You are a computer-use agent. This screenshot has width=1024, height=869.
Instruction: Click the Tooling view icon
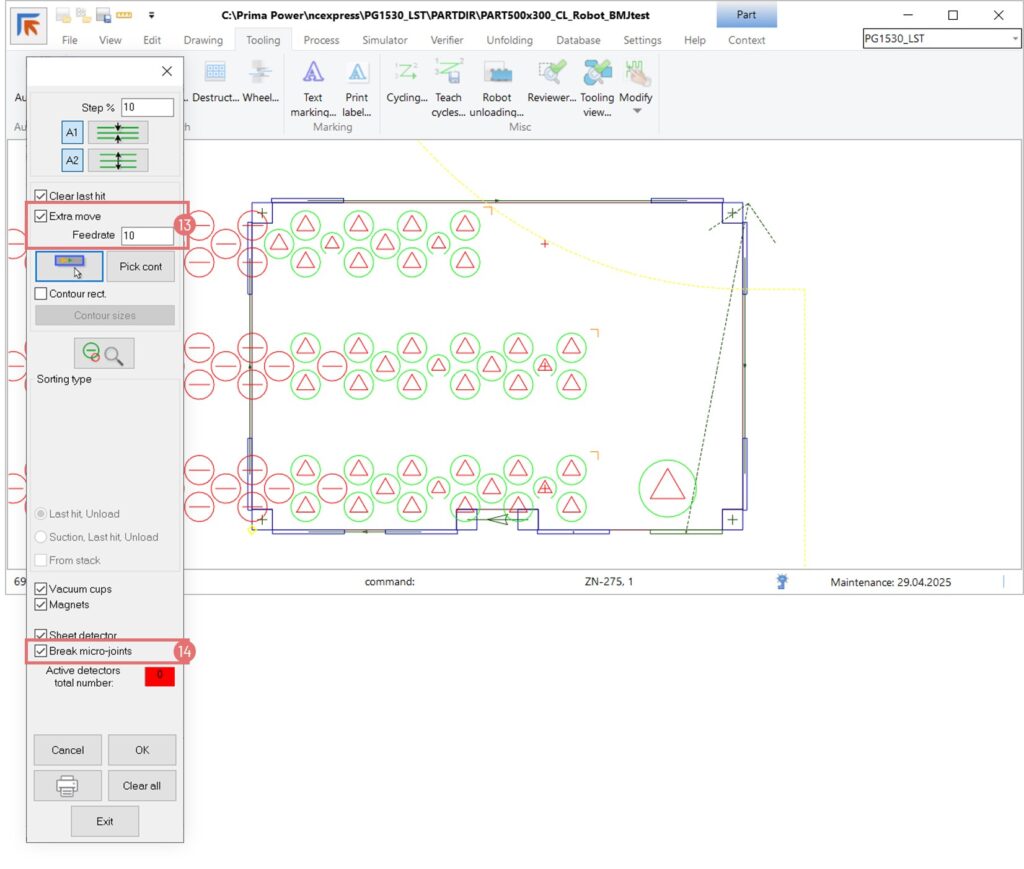click(x=597, y=73)
